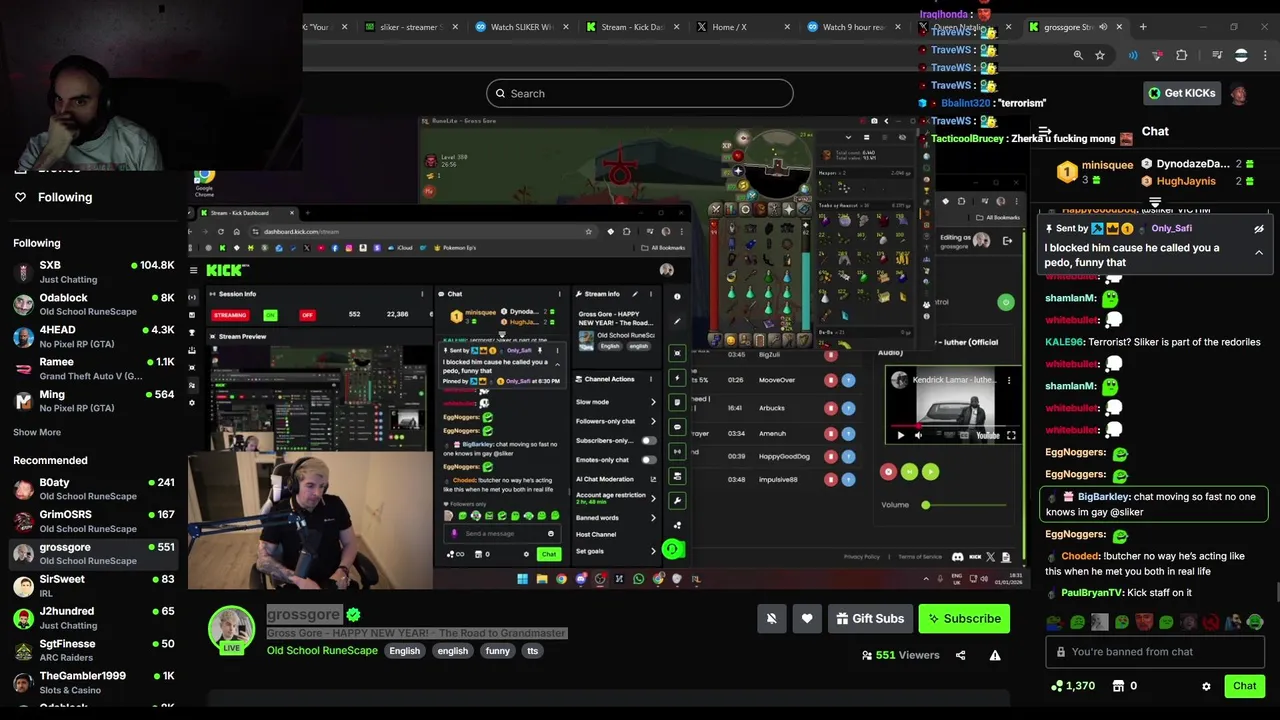Play Kendrick Lamar video in streamed player

(x=900, y=436)
